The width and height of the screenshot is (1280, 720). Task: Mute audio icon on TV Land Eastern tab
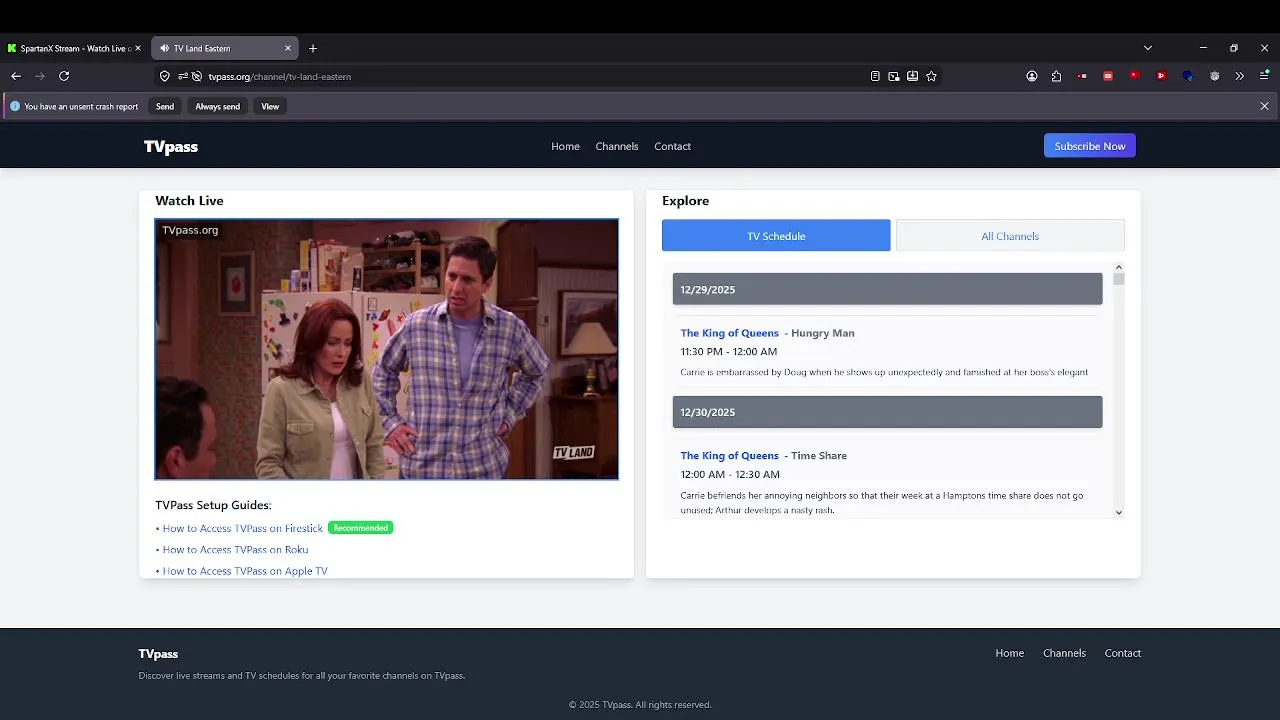pyautogui.click(x=165, y=48)
